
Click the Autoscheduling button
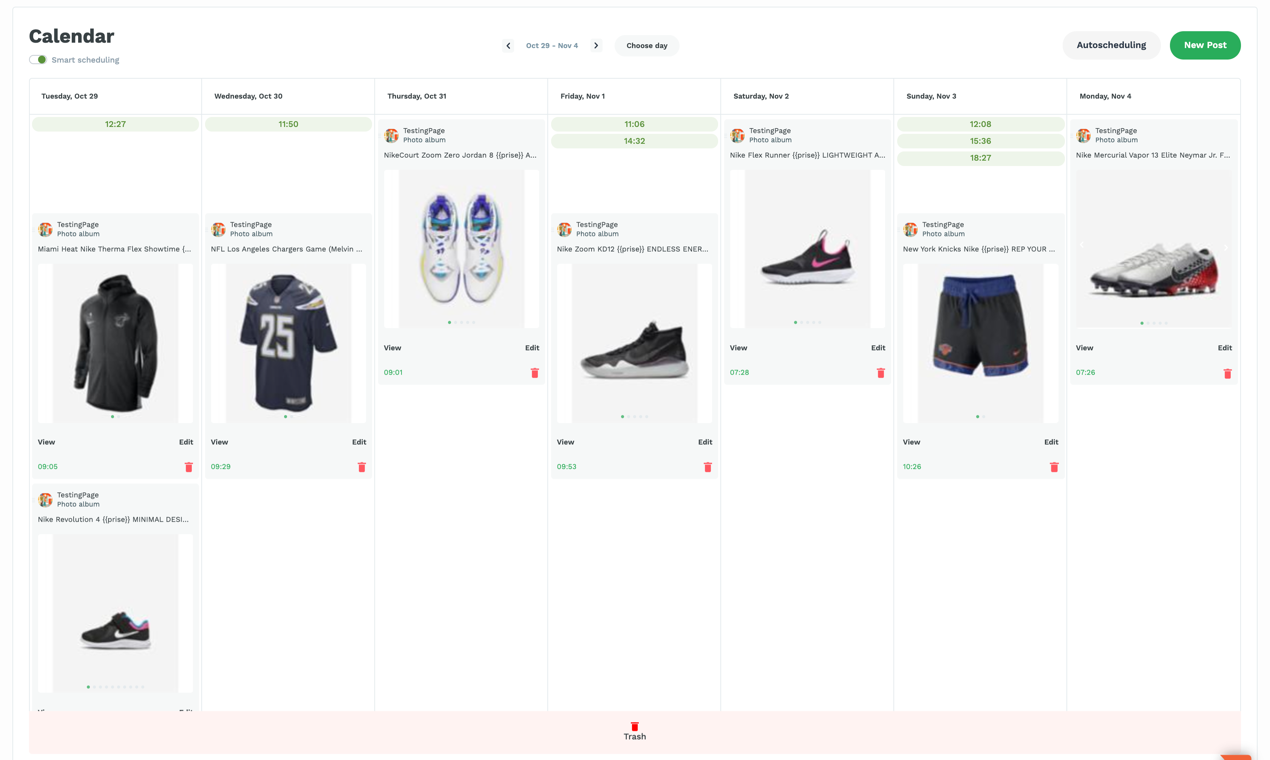click(1111, 45)
